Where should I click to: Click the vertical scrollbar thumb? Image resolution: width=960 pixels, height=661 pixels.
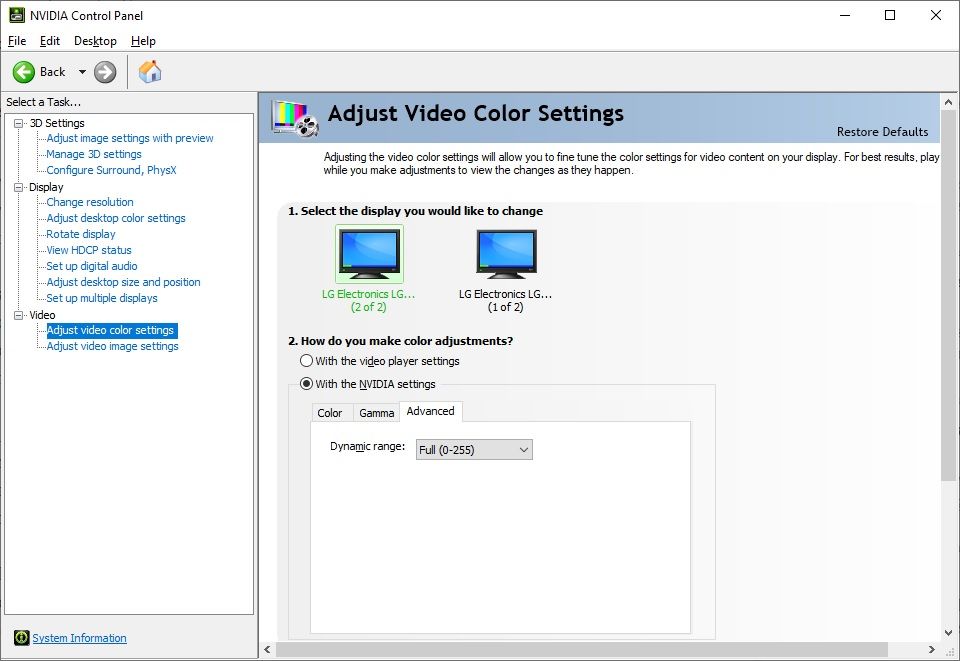[948, 296]
